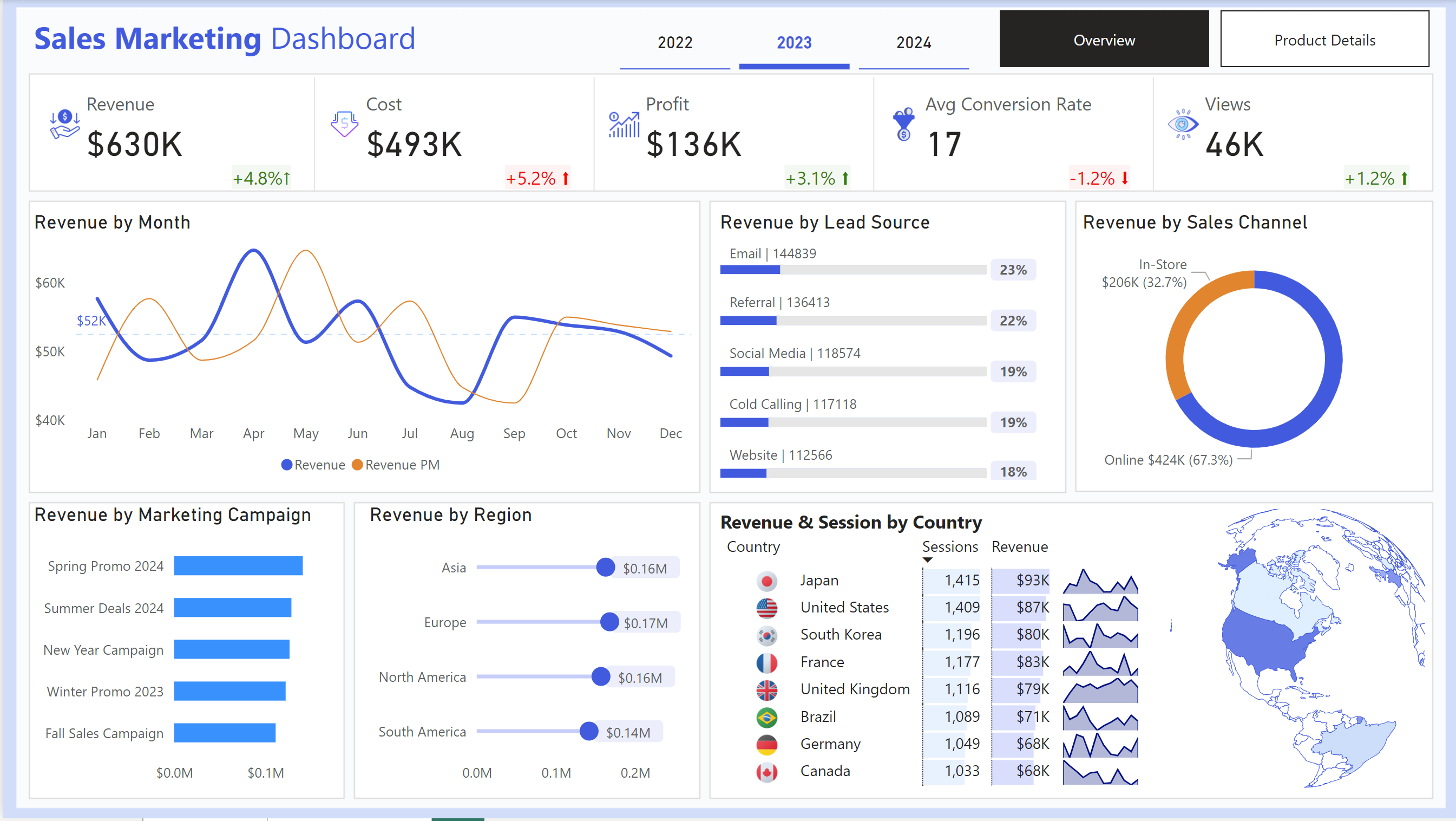1456x821 pixels.
Task: Click the Japan sessions value 1,415
Action: click(x=962, y=581)
